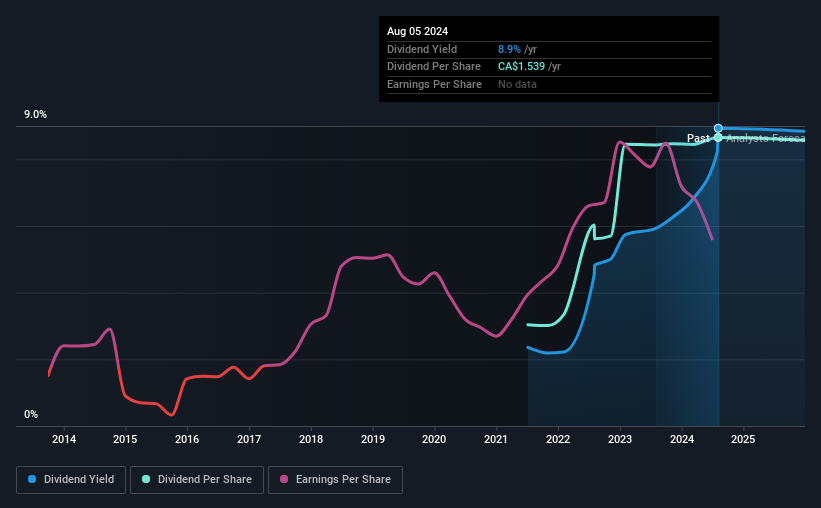Click the 2017 x-axis label
The height and width of the screenshot is (508, 821).
click(249, 439)
